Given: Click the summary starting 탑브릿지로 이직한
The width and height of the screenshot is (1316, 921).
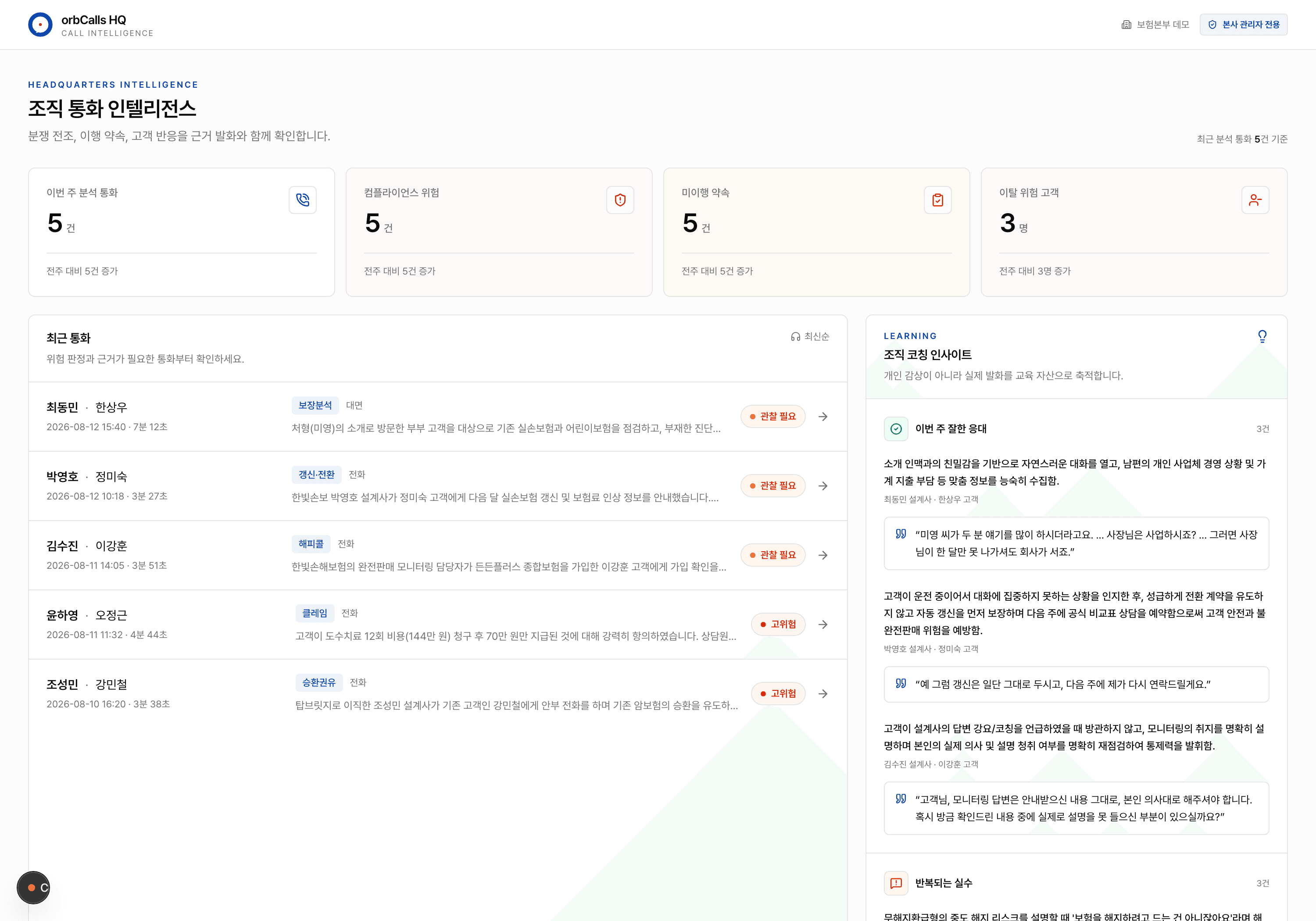Looking at the screenshot, I should (516, 706).
